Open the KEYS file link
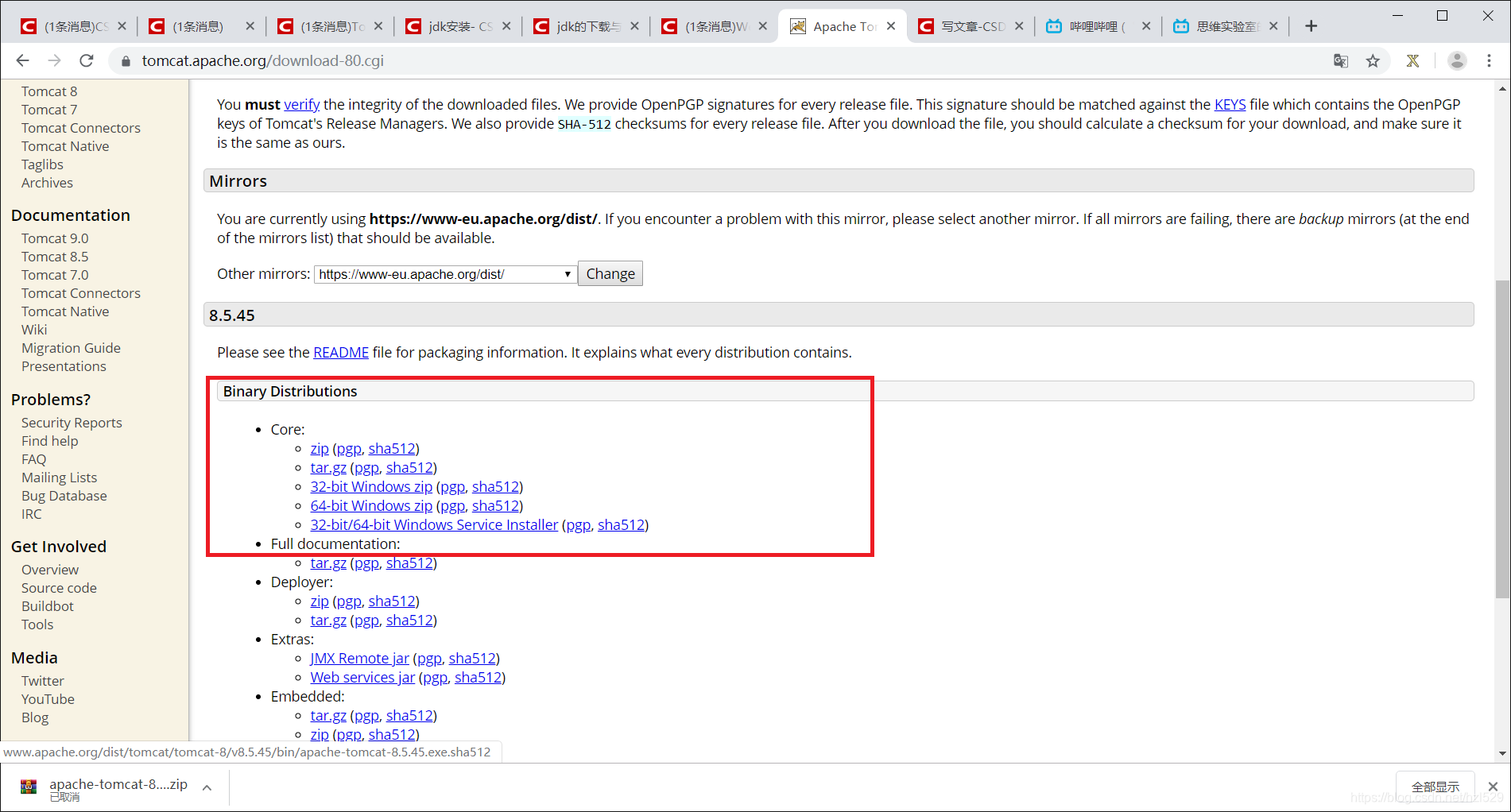Viewport: 1511px width, 812px height. click(1230, 105)
